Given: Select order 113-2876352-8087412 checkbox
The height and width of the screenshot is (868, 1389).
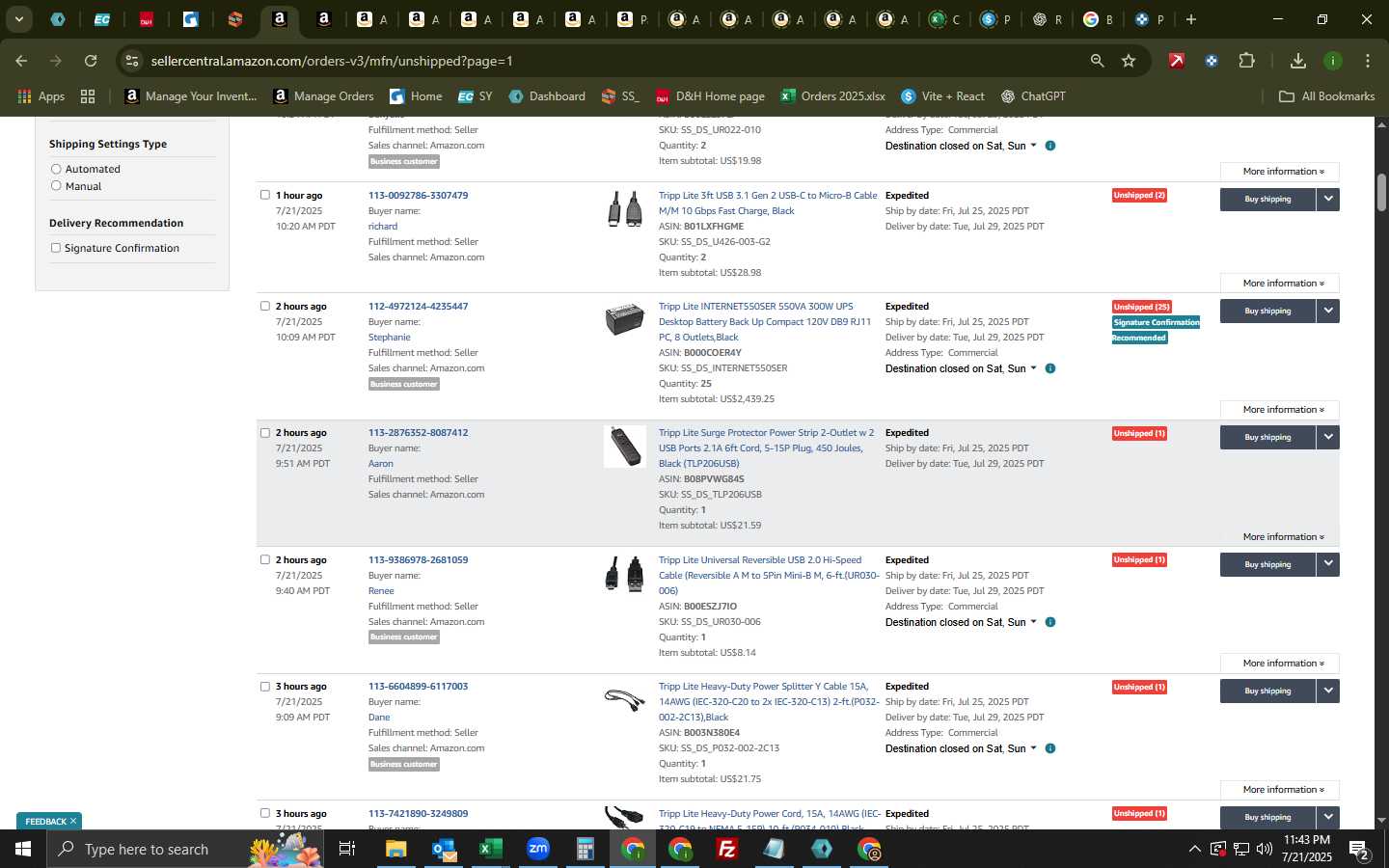Looking at the screenshot, I should [x=265, y=433].
